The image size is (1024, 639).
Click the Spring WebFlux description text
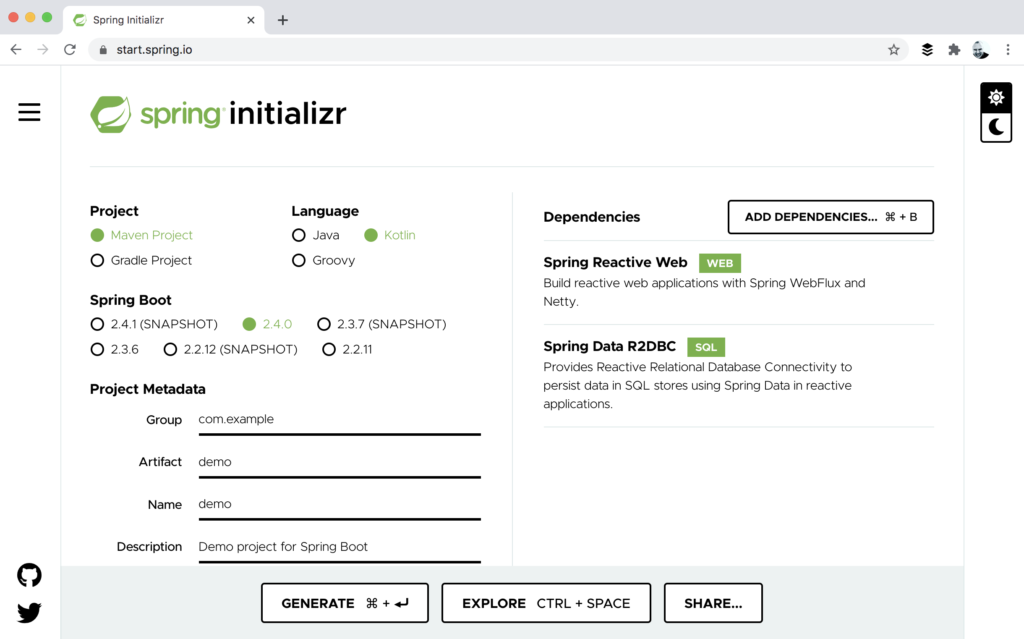pos(704,292)
